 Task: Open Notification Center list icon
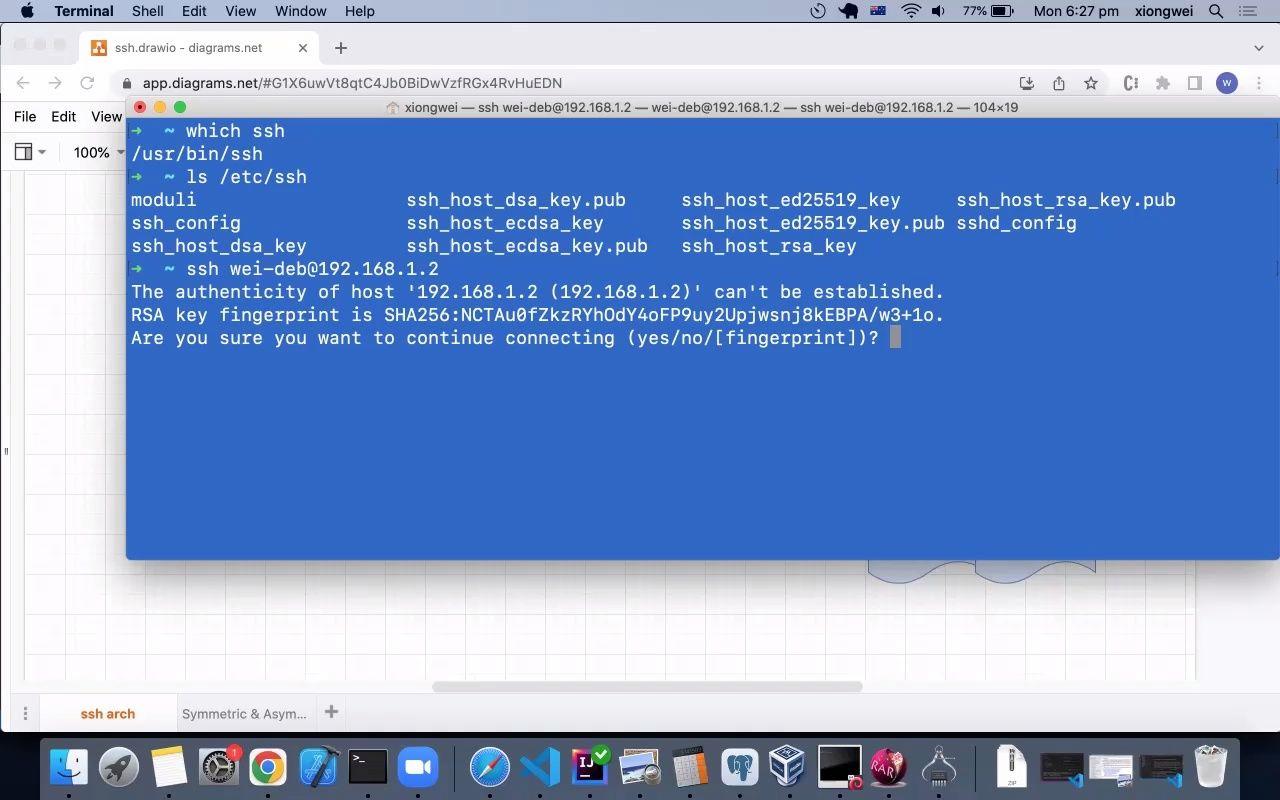pyautogui.click(x=1247, y=11)
